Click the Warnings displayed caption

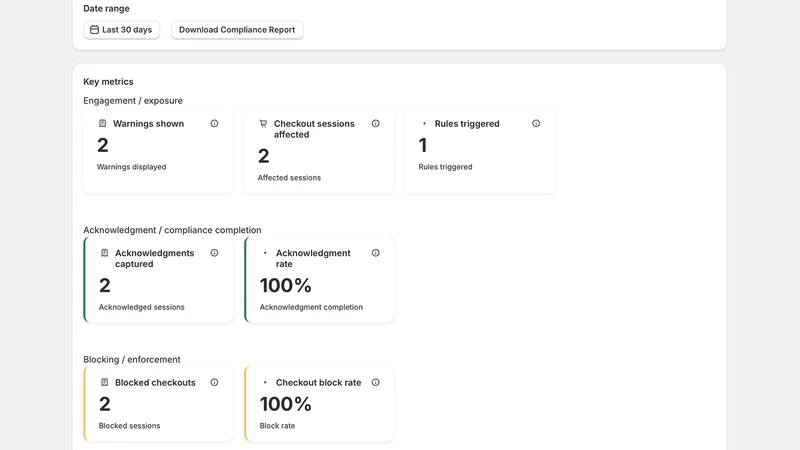(x=132, y=167)
